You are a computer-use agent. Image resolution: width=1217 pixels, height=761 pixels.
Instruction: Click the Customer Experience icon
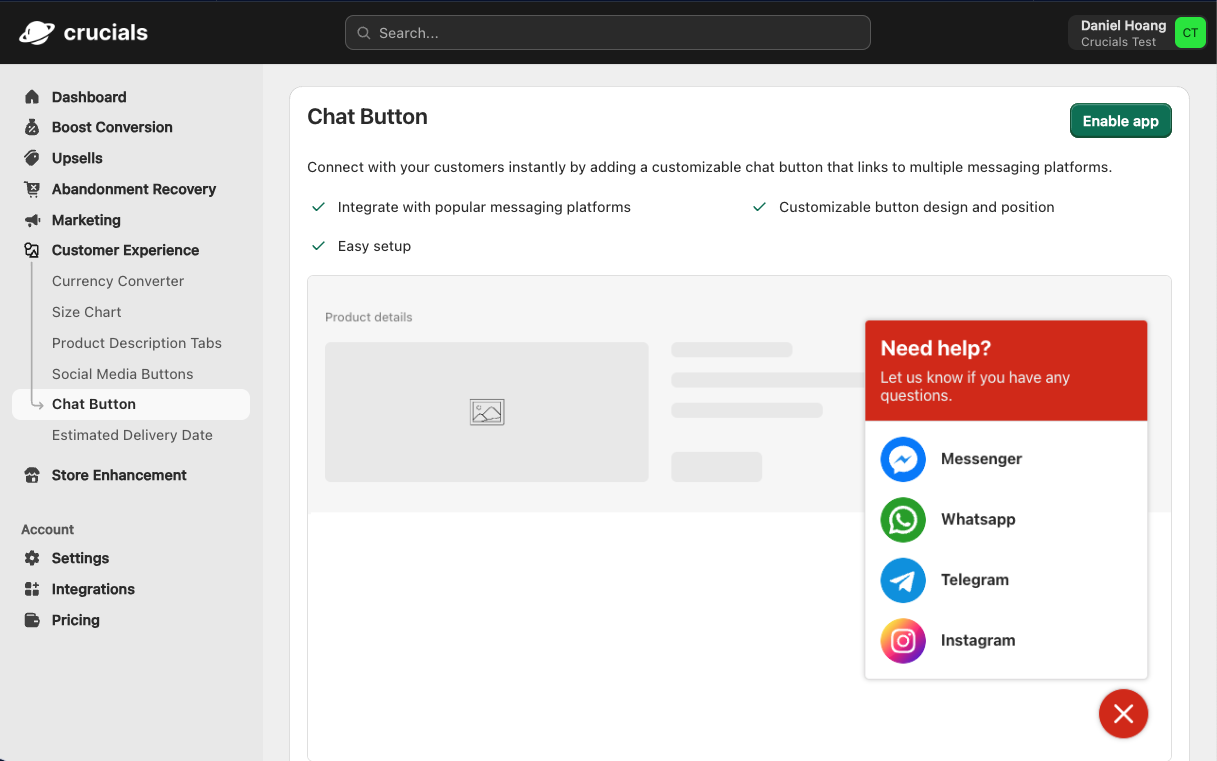[32, 250]
